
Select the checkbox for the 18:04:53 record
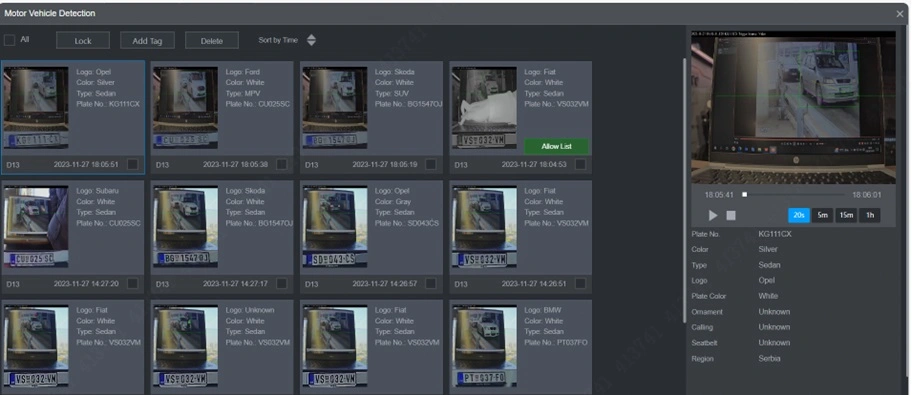click(x=580, y=165)
